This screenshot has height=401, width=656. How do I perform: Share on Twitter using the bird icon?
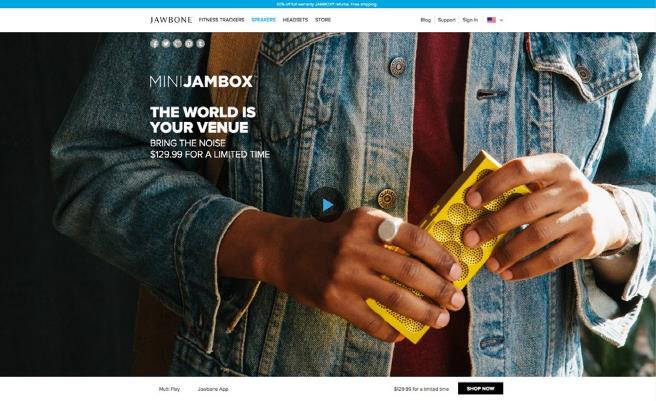point(166,44)
